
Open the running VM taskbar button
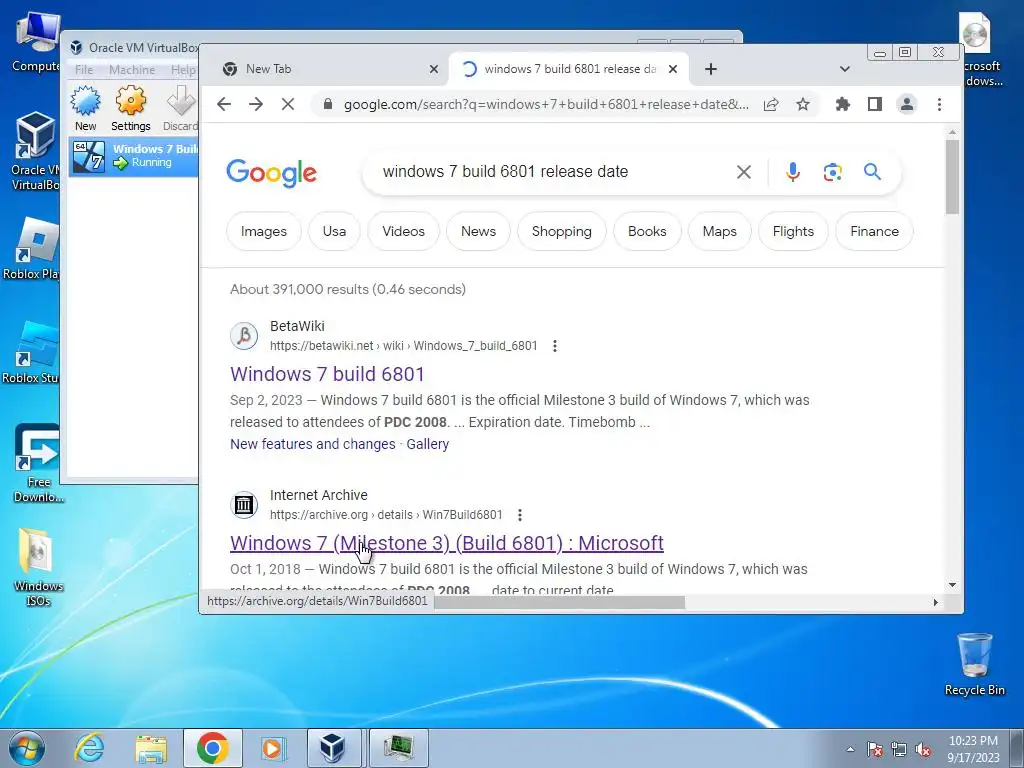399,748
